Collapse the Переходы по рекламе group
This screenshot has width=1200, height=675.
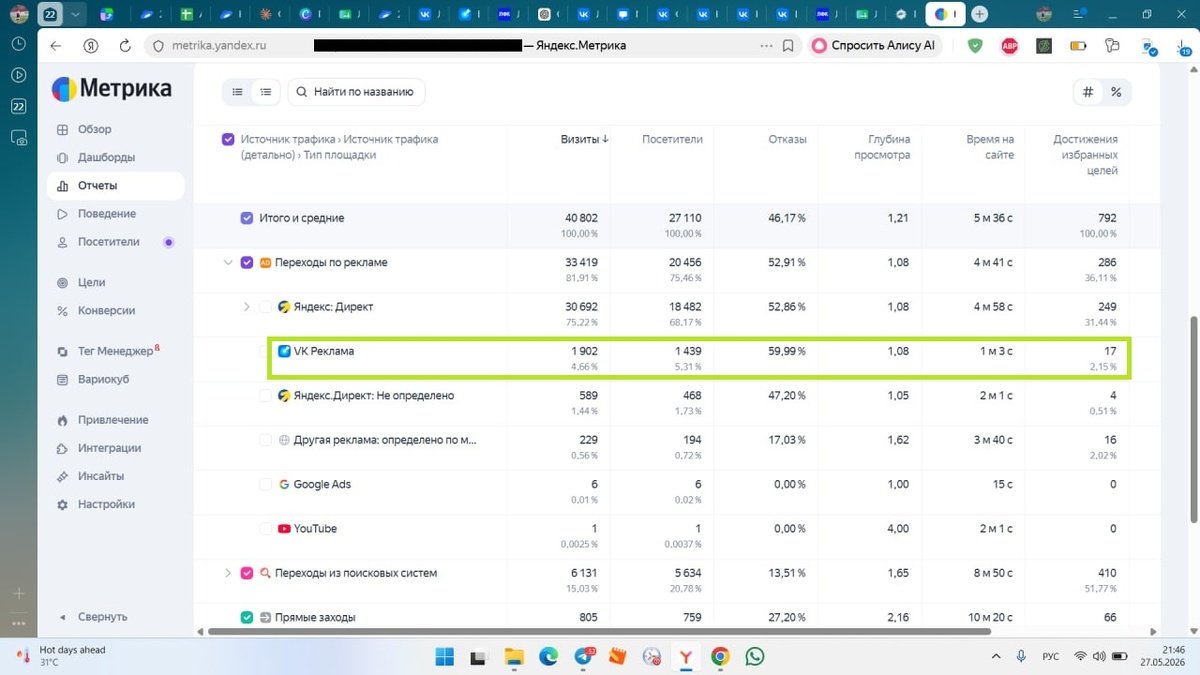(228, 262)
